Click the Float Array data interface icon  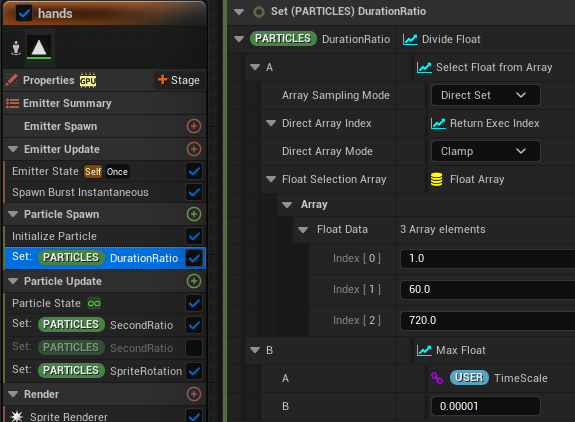(436, 179)
